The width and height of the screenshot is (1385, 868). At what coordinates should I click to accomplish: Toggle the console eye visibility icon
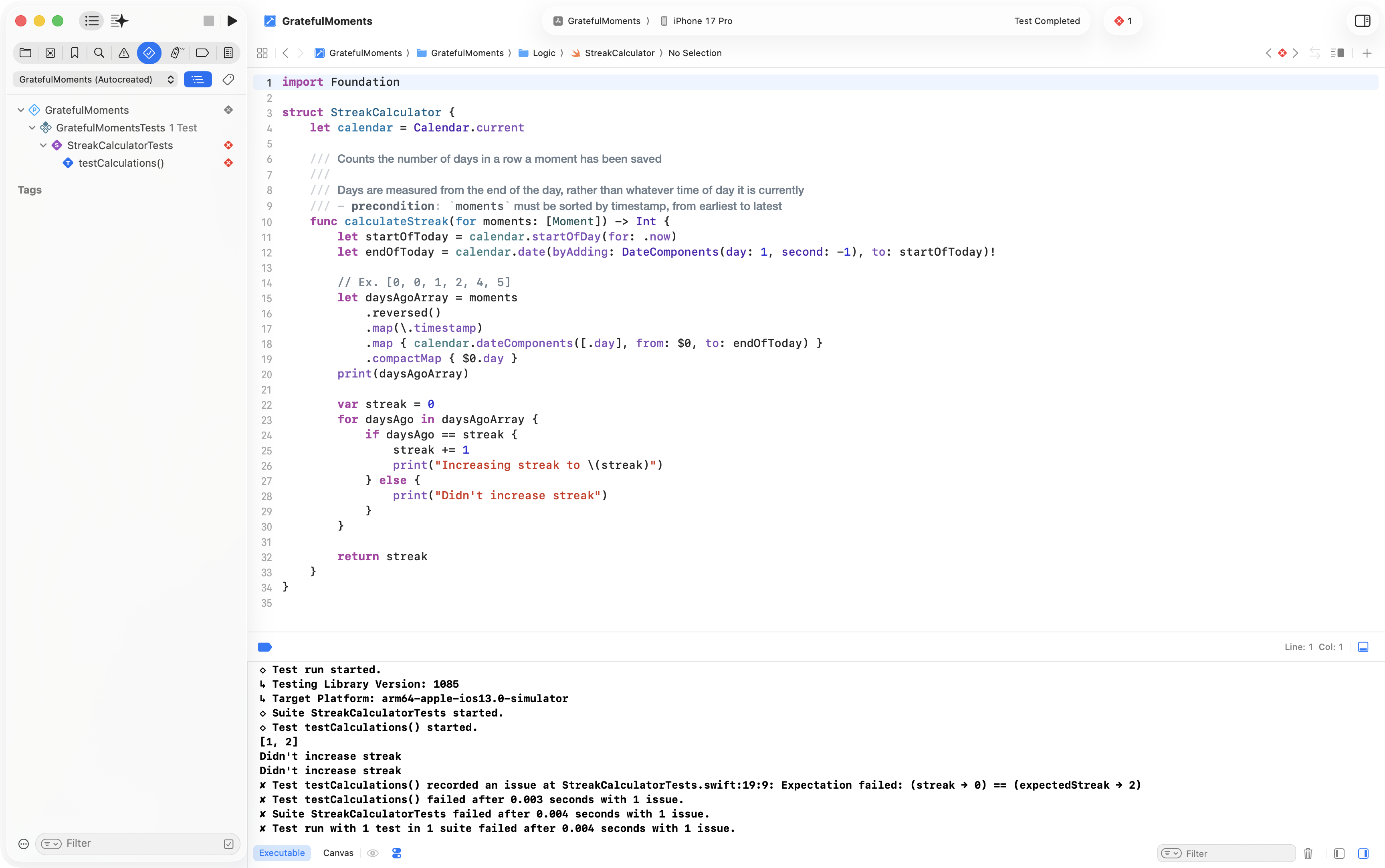[373, 853]
